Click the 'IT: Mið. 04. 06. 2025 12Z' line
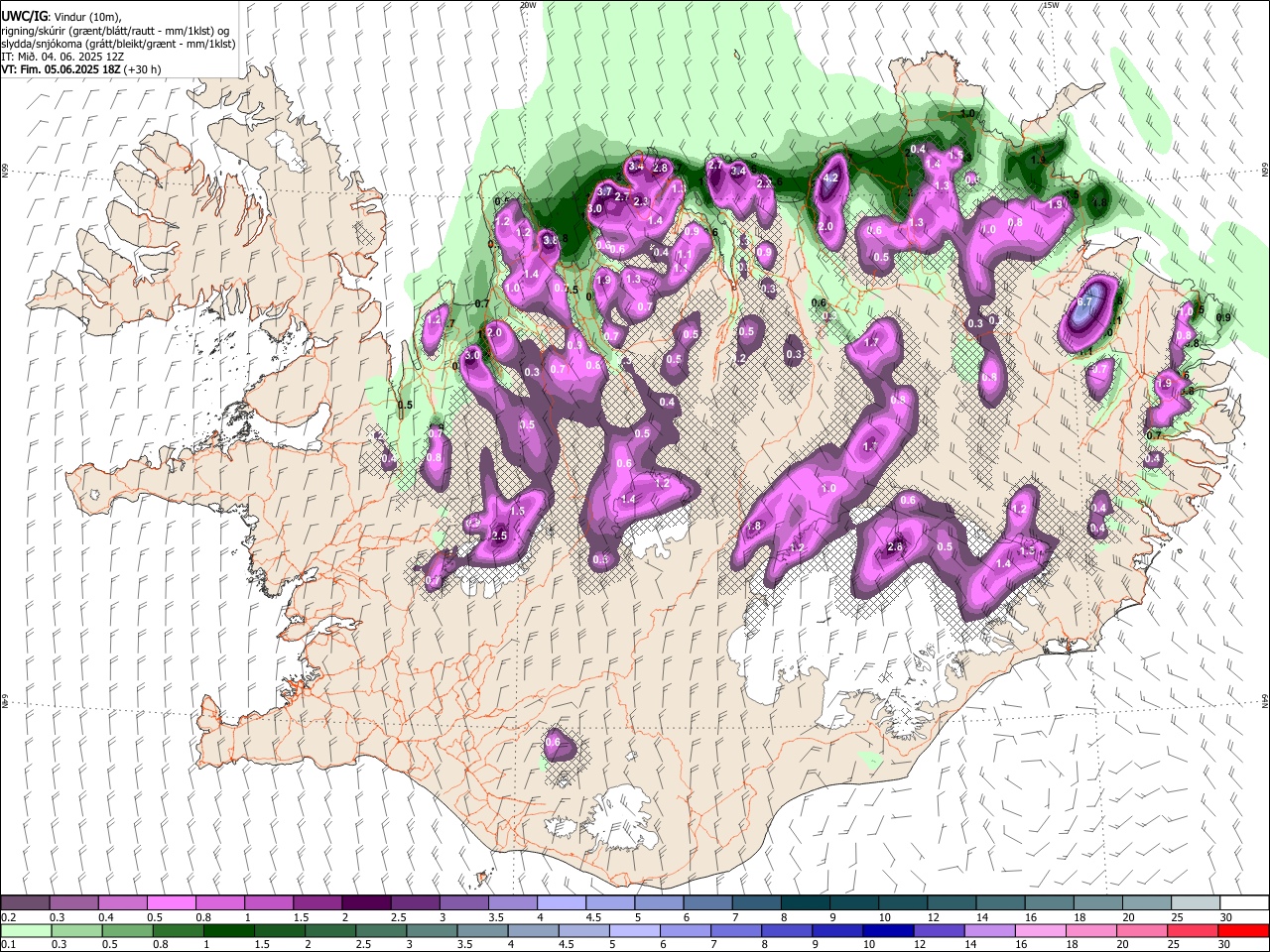This screenshot has height=952, width=1270. (62, 57)
